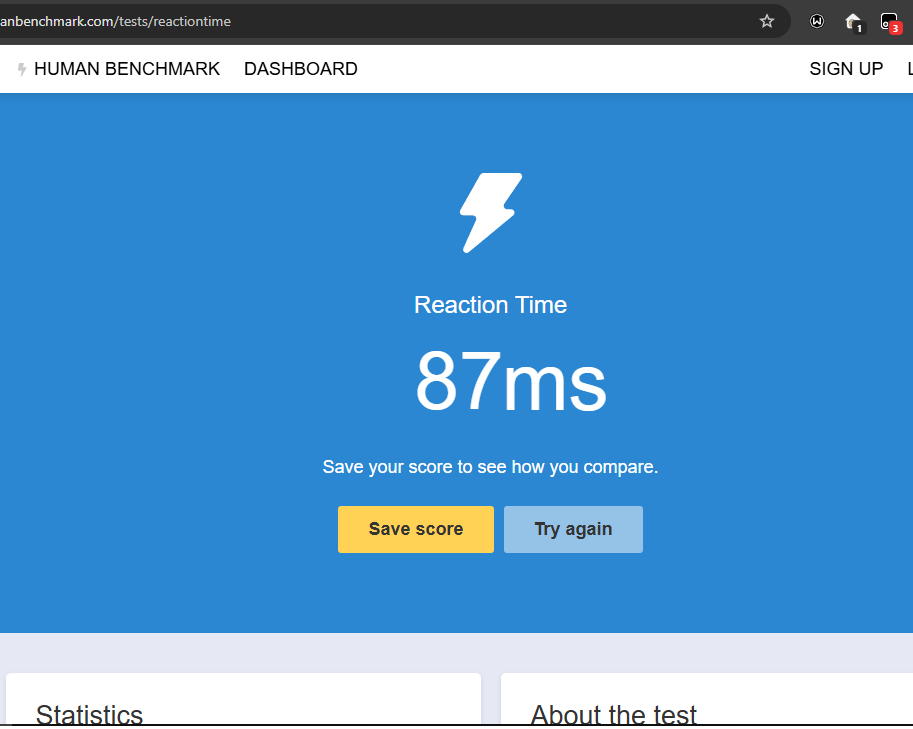This screenshot has height=729, width=913.
Task: Click 'Save your score to see how you compare.'
Action: pos(490,467)
